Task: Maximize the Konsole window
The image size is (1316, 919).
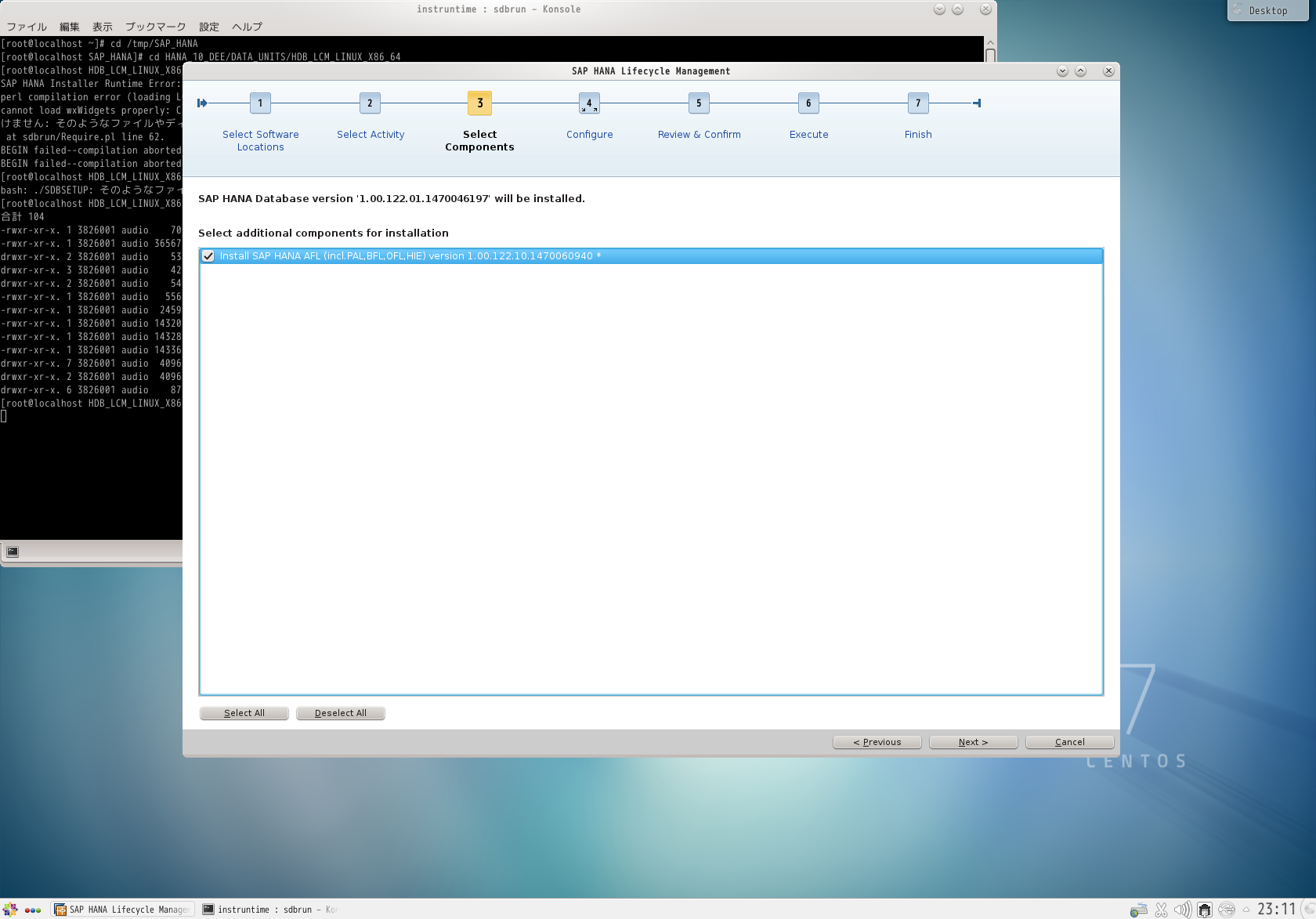Action: point(957,9)
